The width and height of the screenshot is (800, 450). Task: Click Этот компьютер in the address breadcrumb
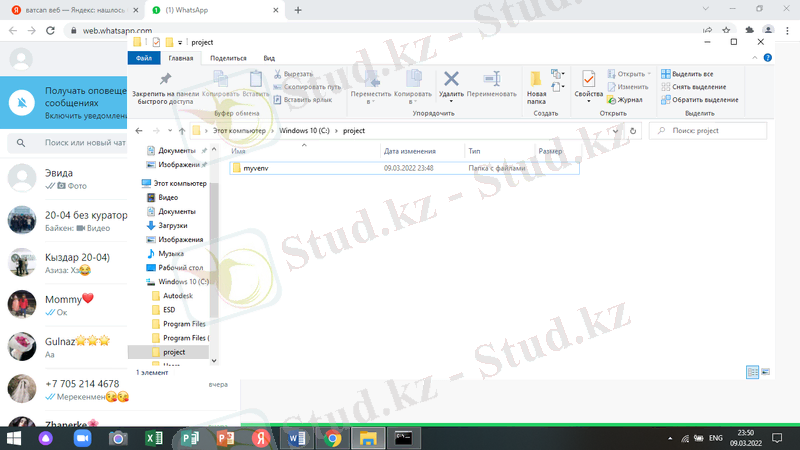pos(239,131)
